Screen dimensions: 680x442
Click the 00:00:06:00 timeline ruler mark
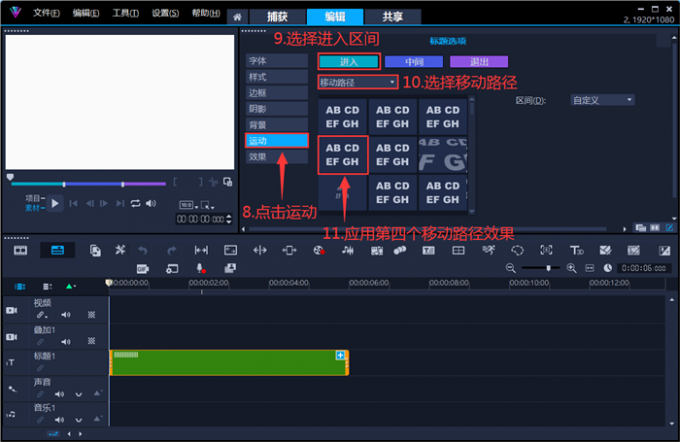pyautogui.click(x=369, y=283)
